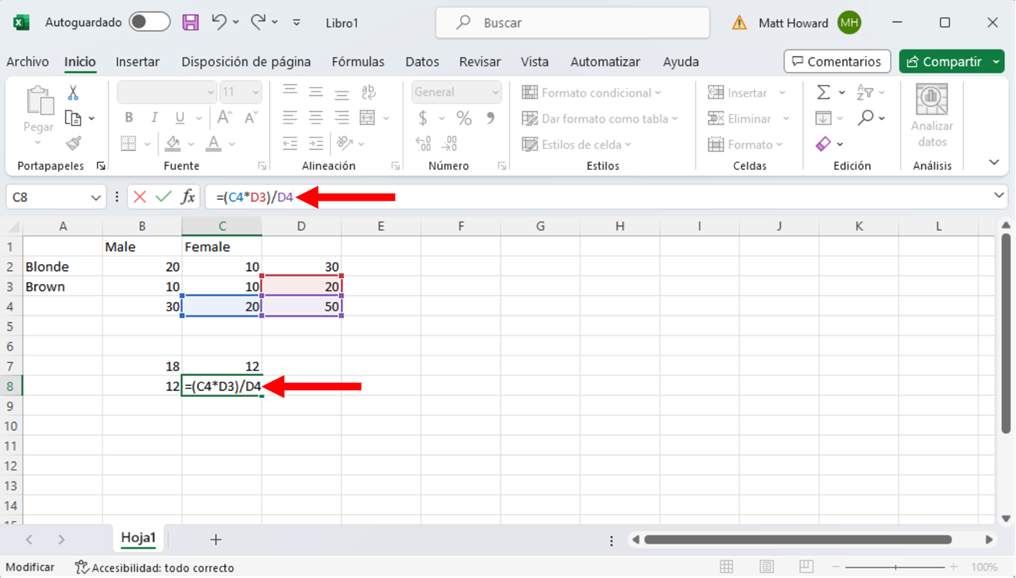This screenshot has height=578, width=1016.
Task: Cancel formula entry with the X icon
Action: (x=140, y=197)
